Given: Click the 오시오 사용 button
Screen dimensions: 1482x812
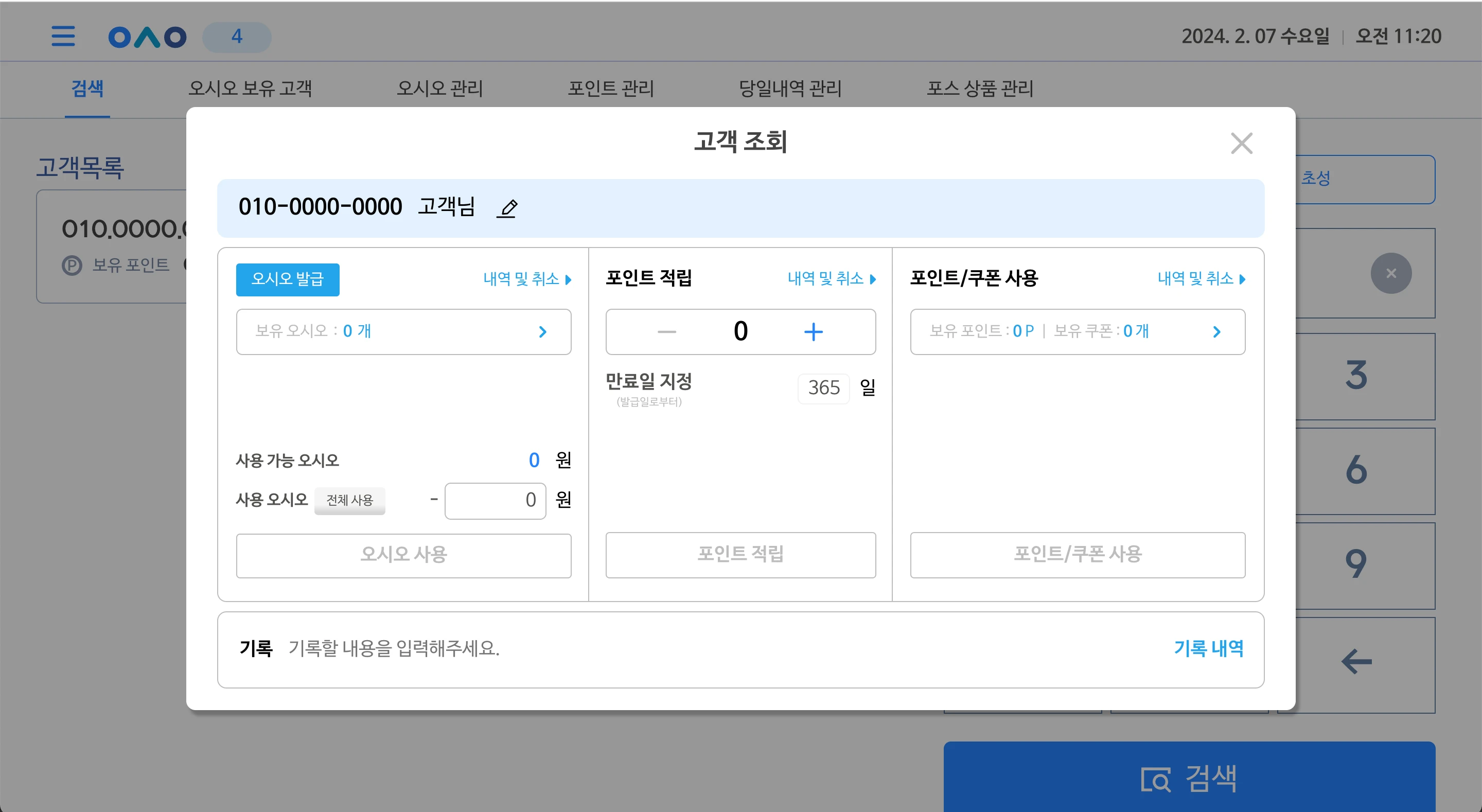Looking at the screenshot, I should pos(403,555).
